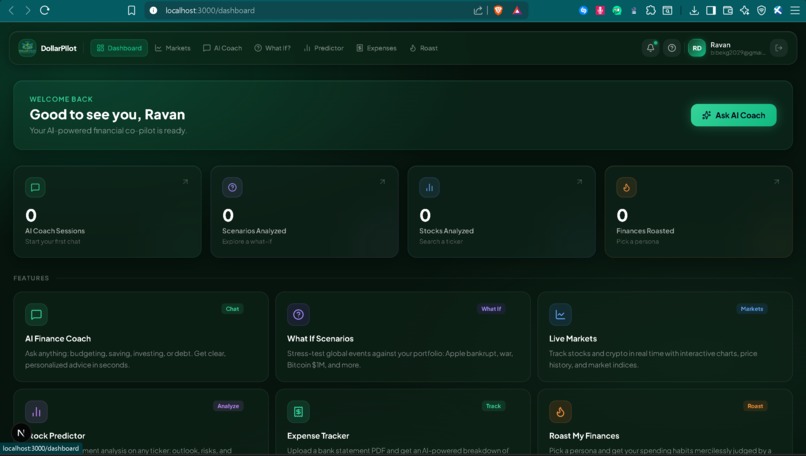Image resolution: width=806 pixels, height=456 pixels.
Task: Click the 'Explore a what-if' text
Action: [247, 242]
